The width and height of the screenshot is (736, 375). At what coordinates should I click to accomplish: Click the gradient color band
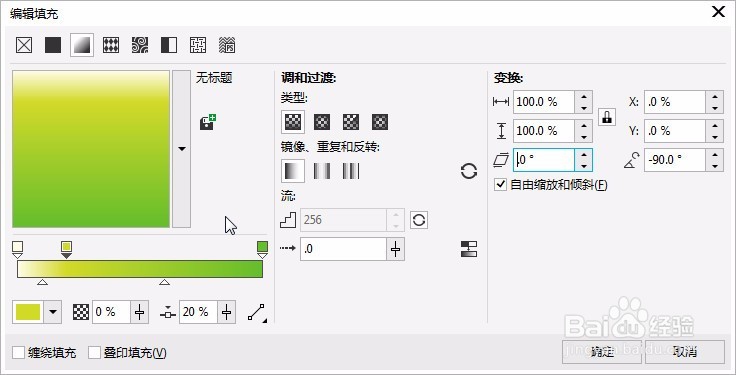[x=140, y=269]
